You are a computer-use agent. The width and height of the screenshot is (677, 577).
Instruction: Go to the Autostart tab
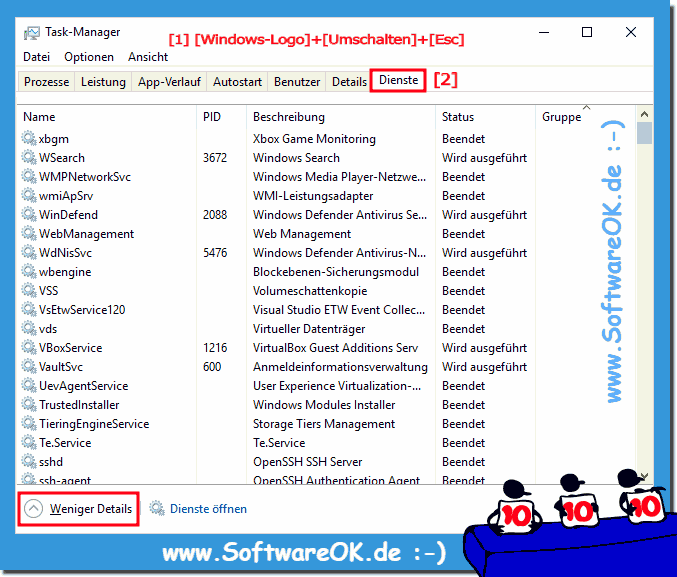[237, 82]
